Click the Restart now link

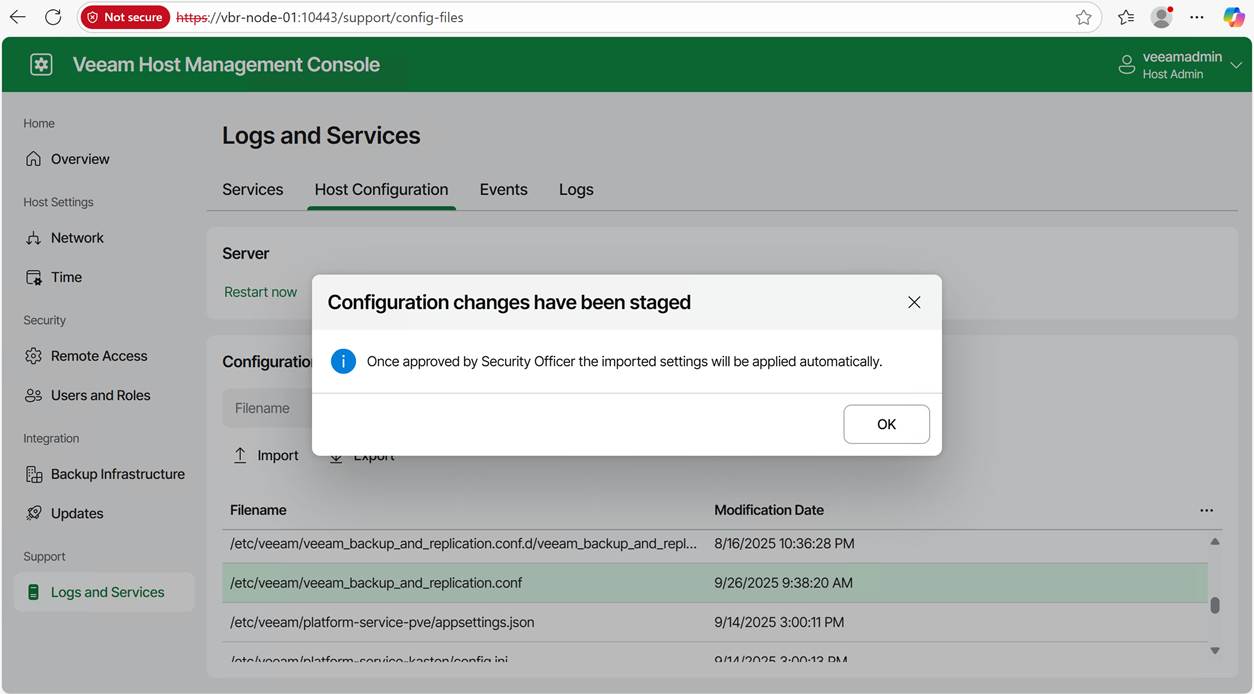pos(260,292)
